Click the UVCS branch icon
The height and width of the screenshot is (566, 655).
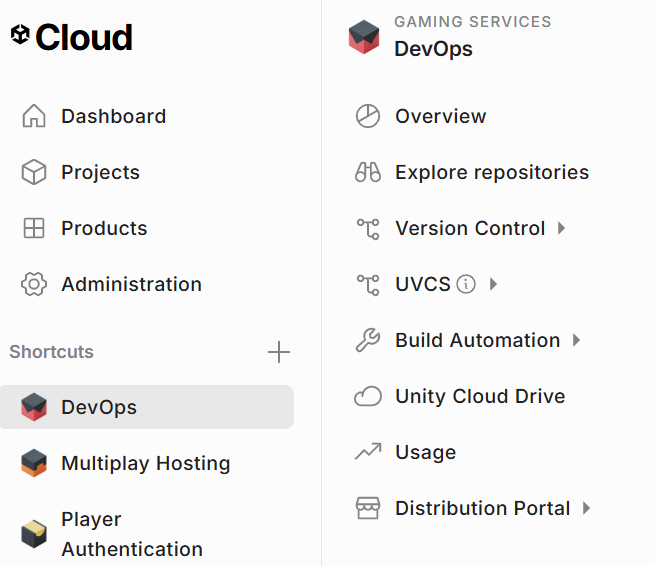(x=368, y=285)
